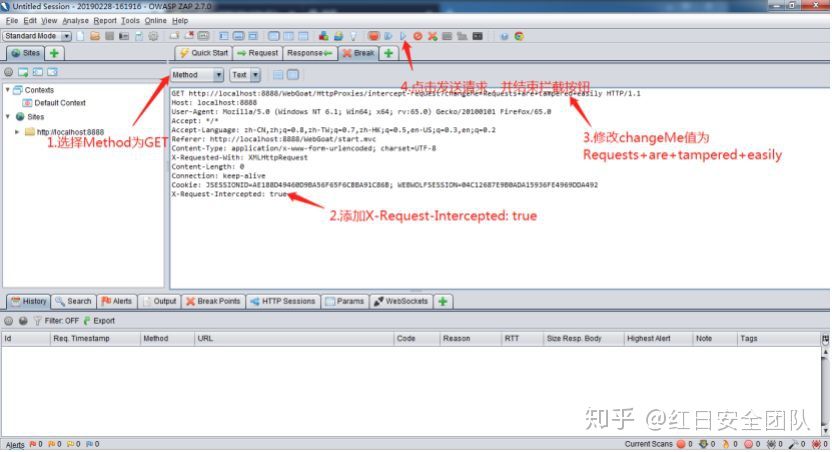Image resolution: width=832 pixels, height=452 pixels.
Task: Click the Filter: OFF button
Action: pos(56,321)
